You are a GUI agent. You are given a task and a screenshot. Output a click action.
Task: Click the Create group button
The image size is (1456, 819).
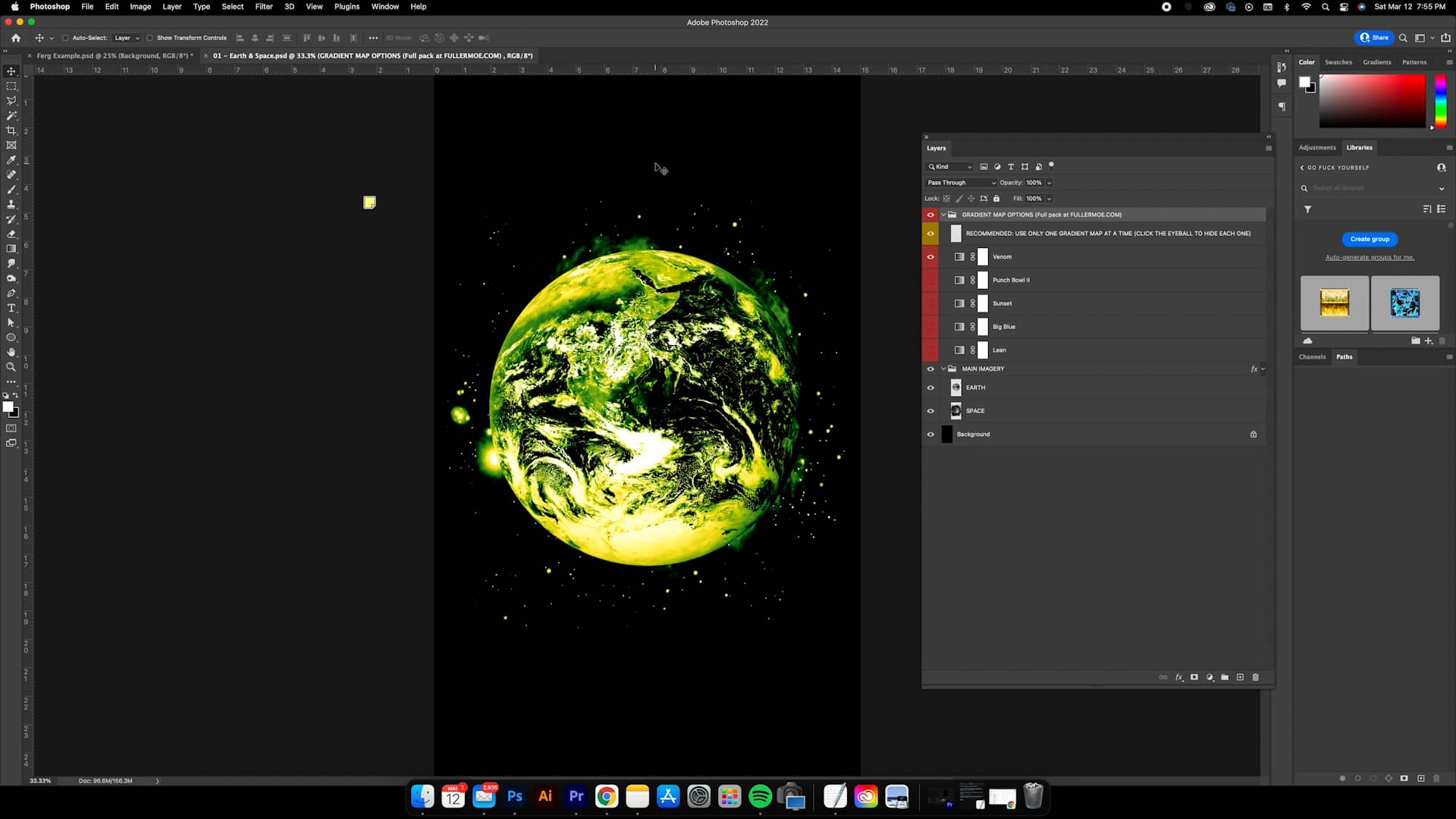click(1370, 239)
